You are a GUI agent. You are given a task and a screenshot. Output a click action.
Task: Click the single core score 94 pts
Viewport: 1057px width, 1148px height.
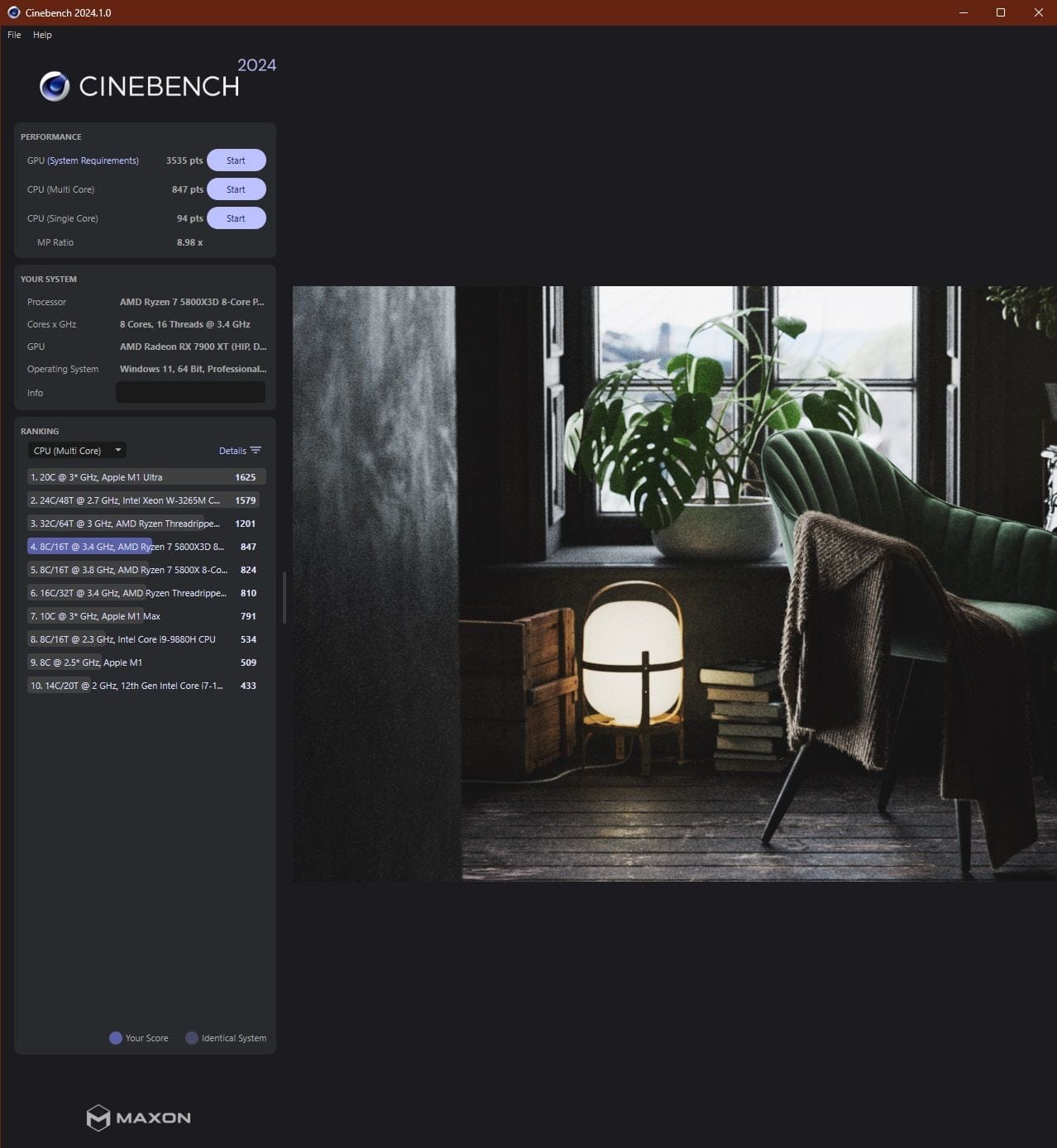point(189,218)
